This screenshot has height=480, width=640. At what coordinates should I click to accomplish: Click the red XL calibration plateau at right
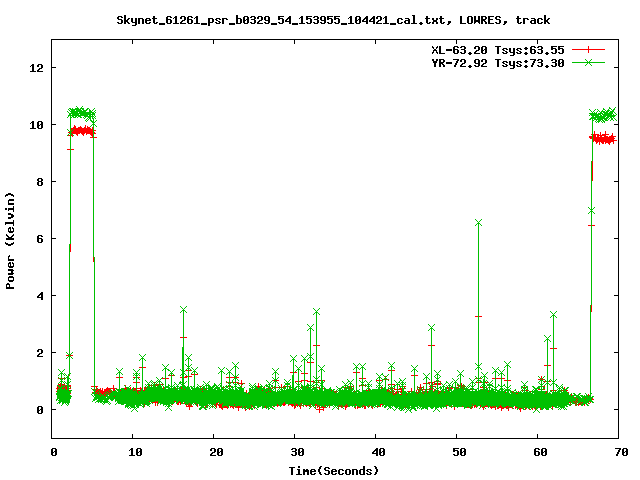point(603,139)
